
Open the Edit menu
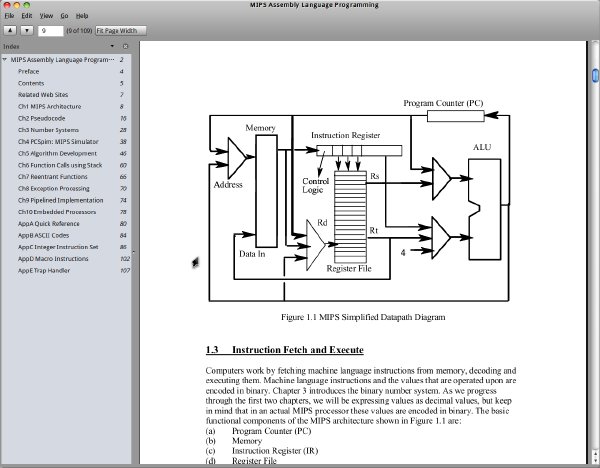click(27, 16)
